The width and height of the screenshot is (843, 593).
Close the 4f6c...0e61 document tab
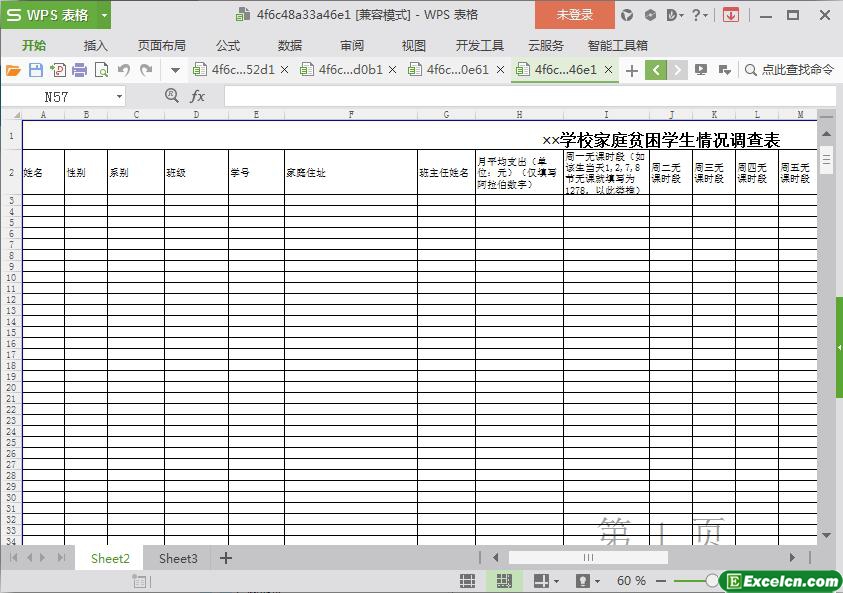501,70
